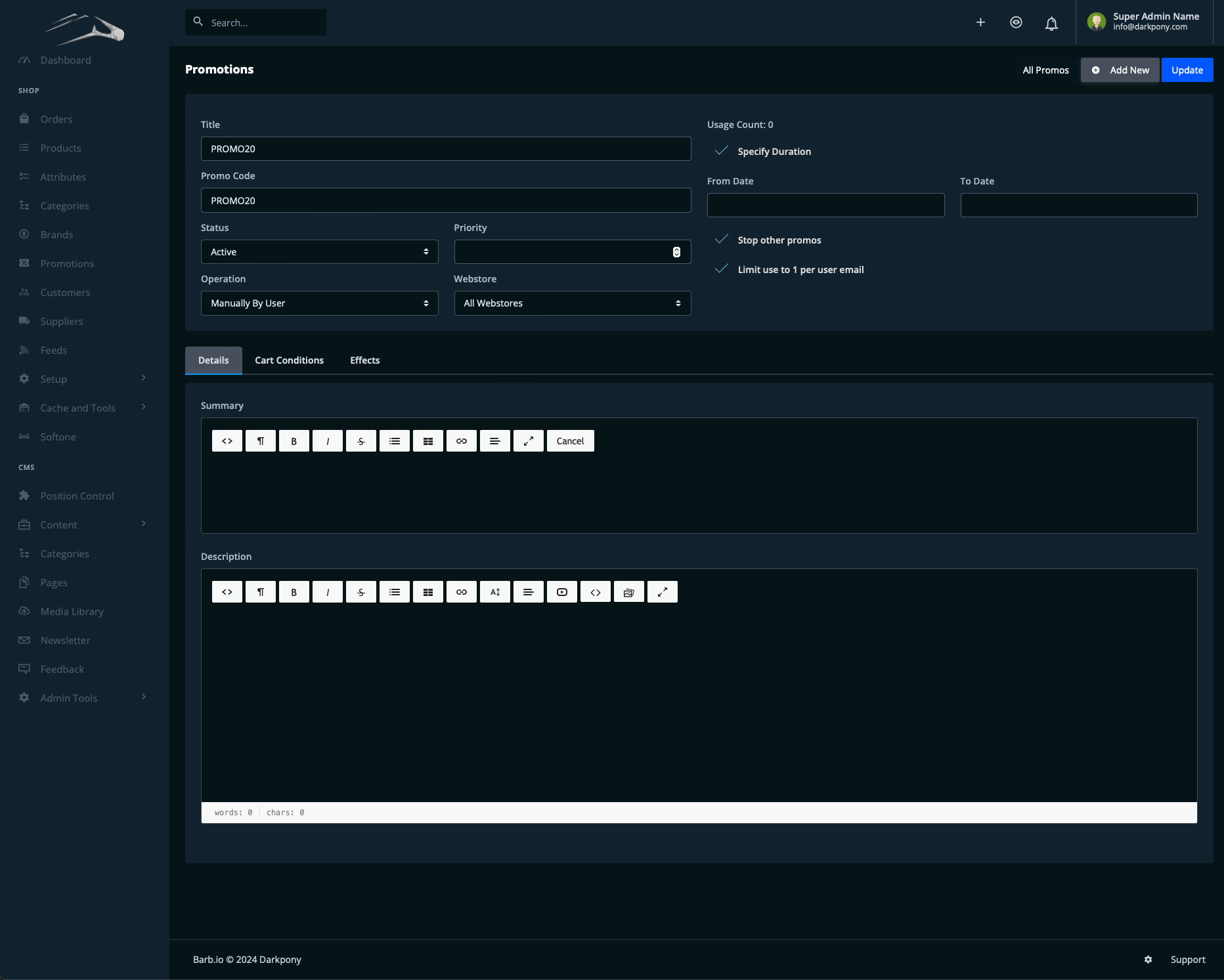
Task: Open the Status dropdown showing Active
Action: pos(319,252)
